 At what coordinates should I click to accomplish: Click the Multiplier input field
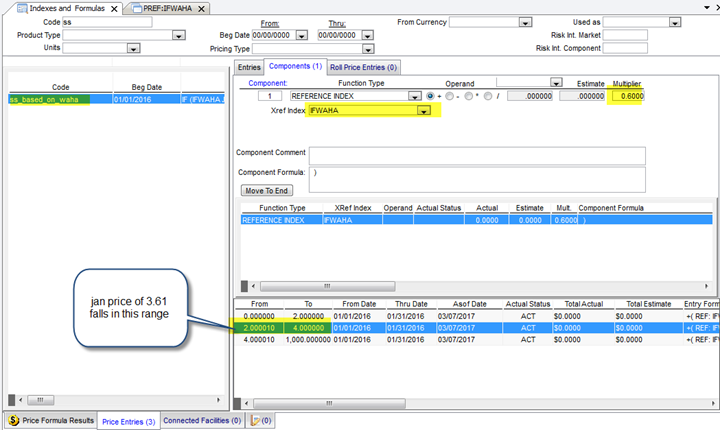coord(627,96)
